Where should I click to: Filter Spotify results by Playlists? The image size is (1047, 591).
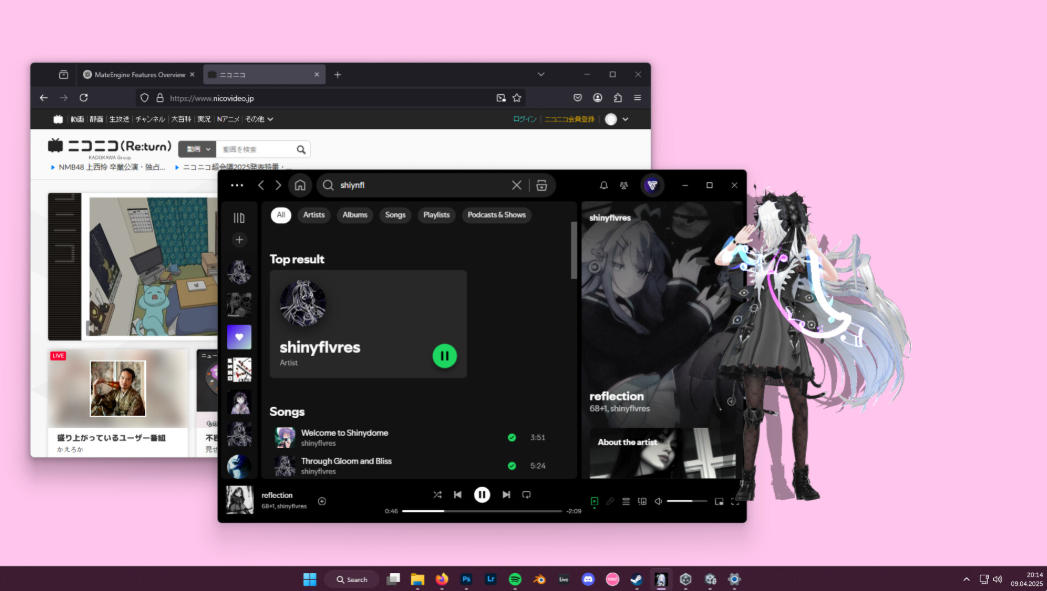436,215
